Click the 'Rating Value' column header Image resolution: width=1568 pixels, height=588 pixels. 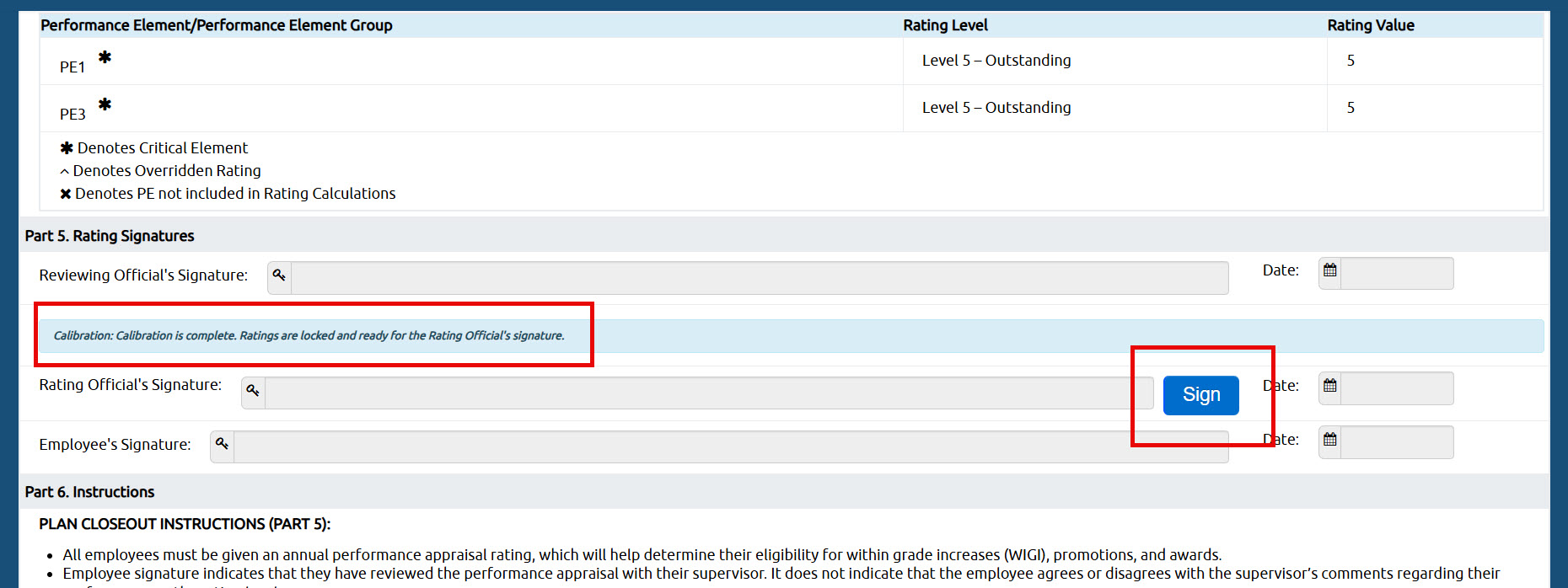pyautogui.click(x=1371, y=25)
